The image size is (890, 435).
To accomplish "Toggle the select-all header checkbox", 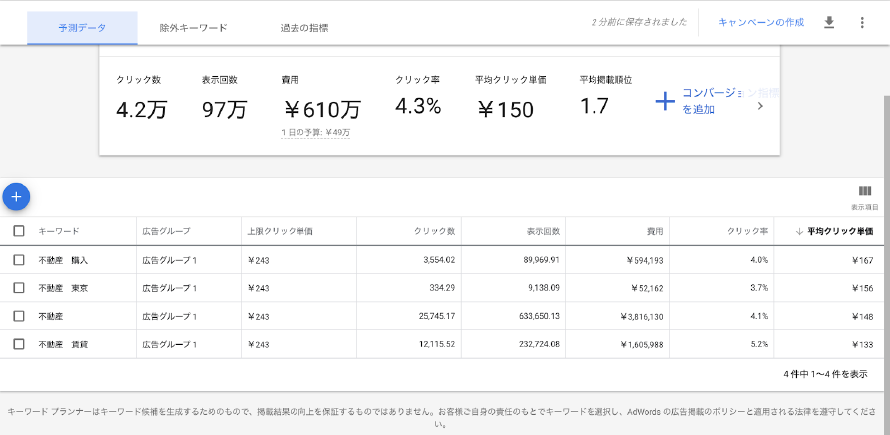I will pyautogui.click(x=19, y=231).
